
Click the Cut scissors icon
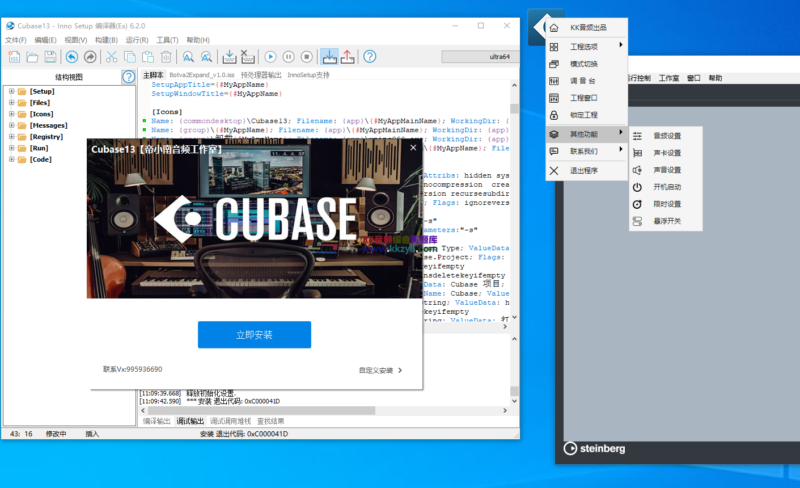click(112, 57)
